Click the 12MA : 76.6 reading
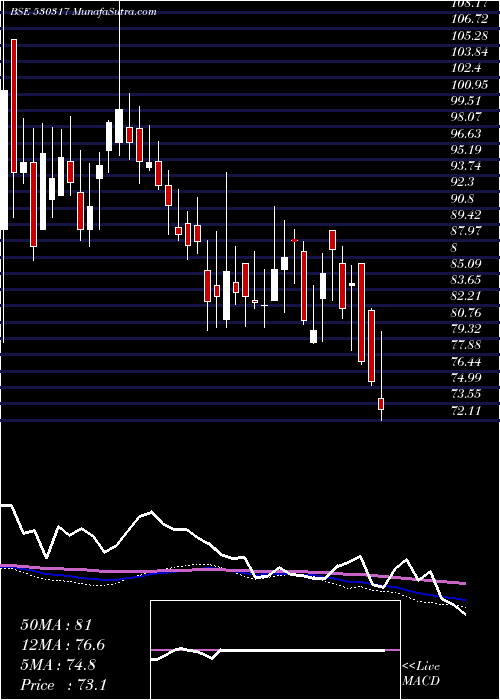Screen dimensions: 500x700 (x=63, y=645)
